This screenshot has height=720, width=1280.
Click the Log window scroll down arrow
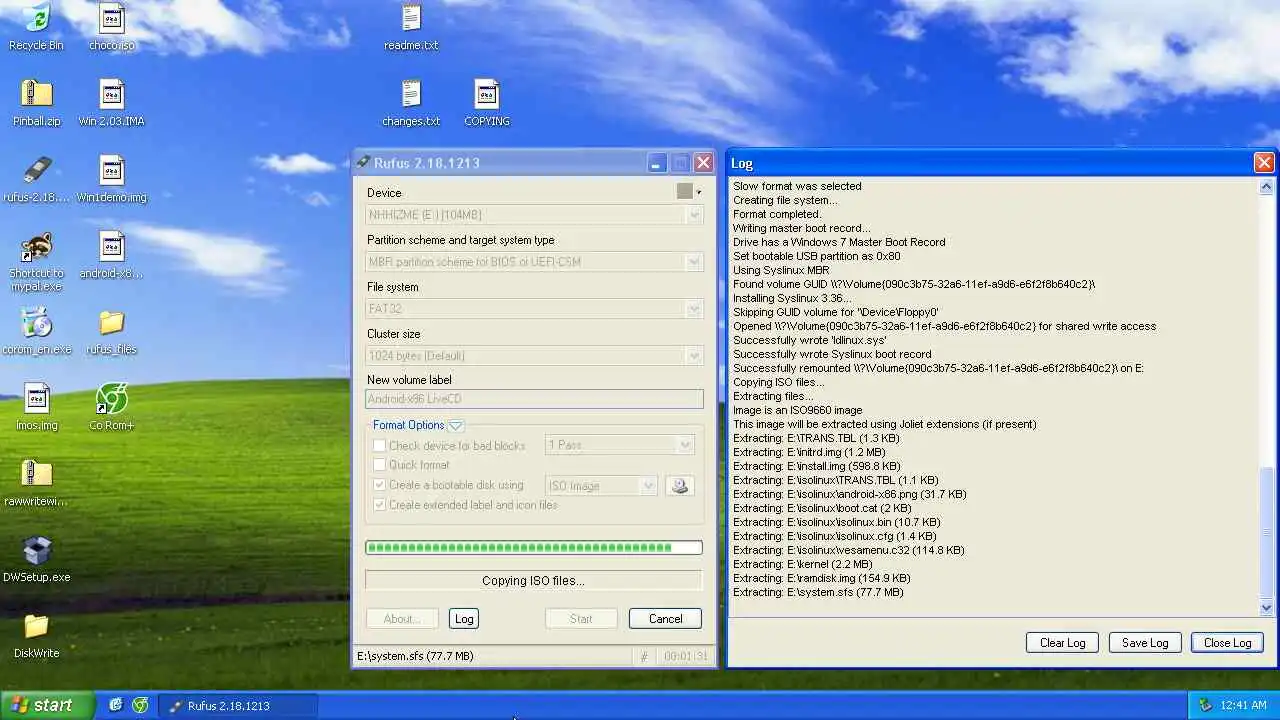pos(1266,607)
